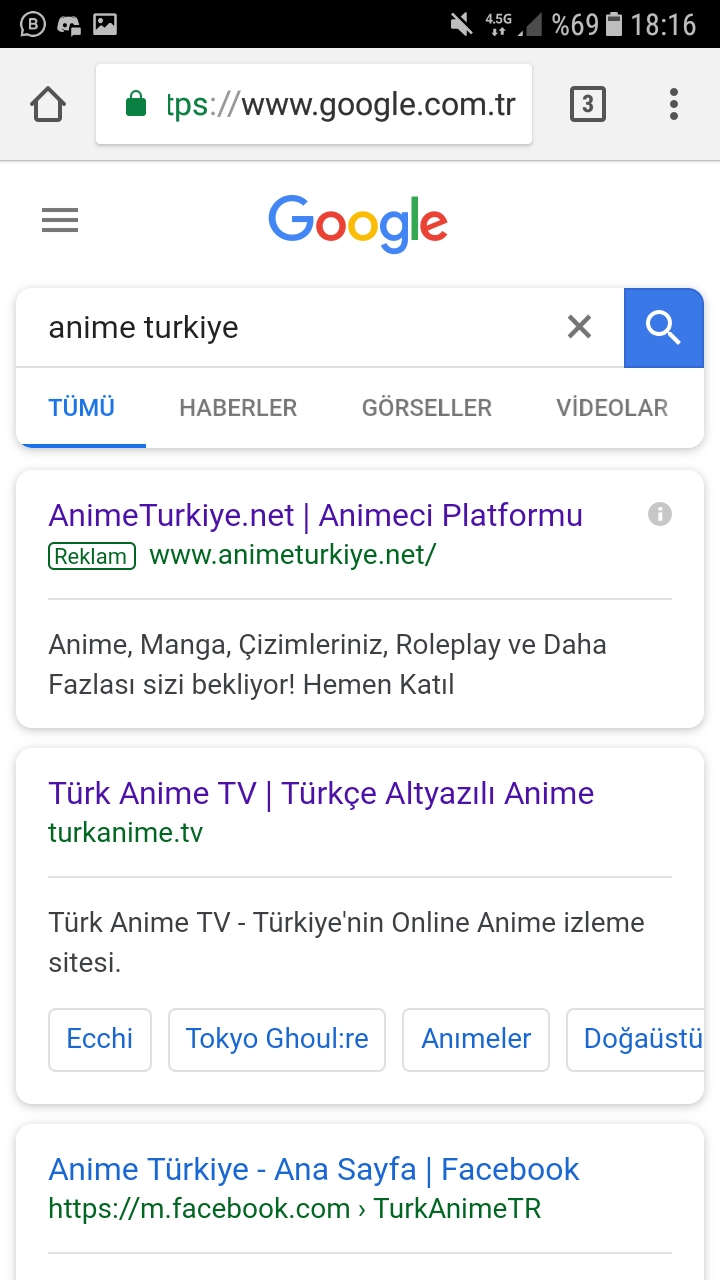Tap the Anımeler sitelink chip
This screenshot has height=1280, width=720.
click(476, 1039)
